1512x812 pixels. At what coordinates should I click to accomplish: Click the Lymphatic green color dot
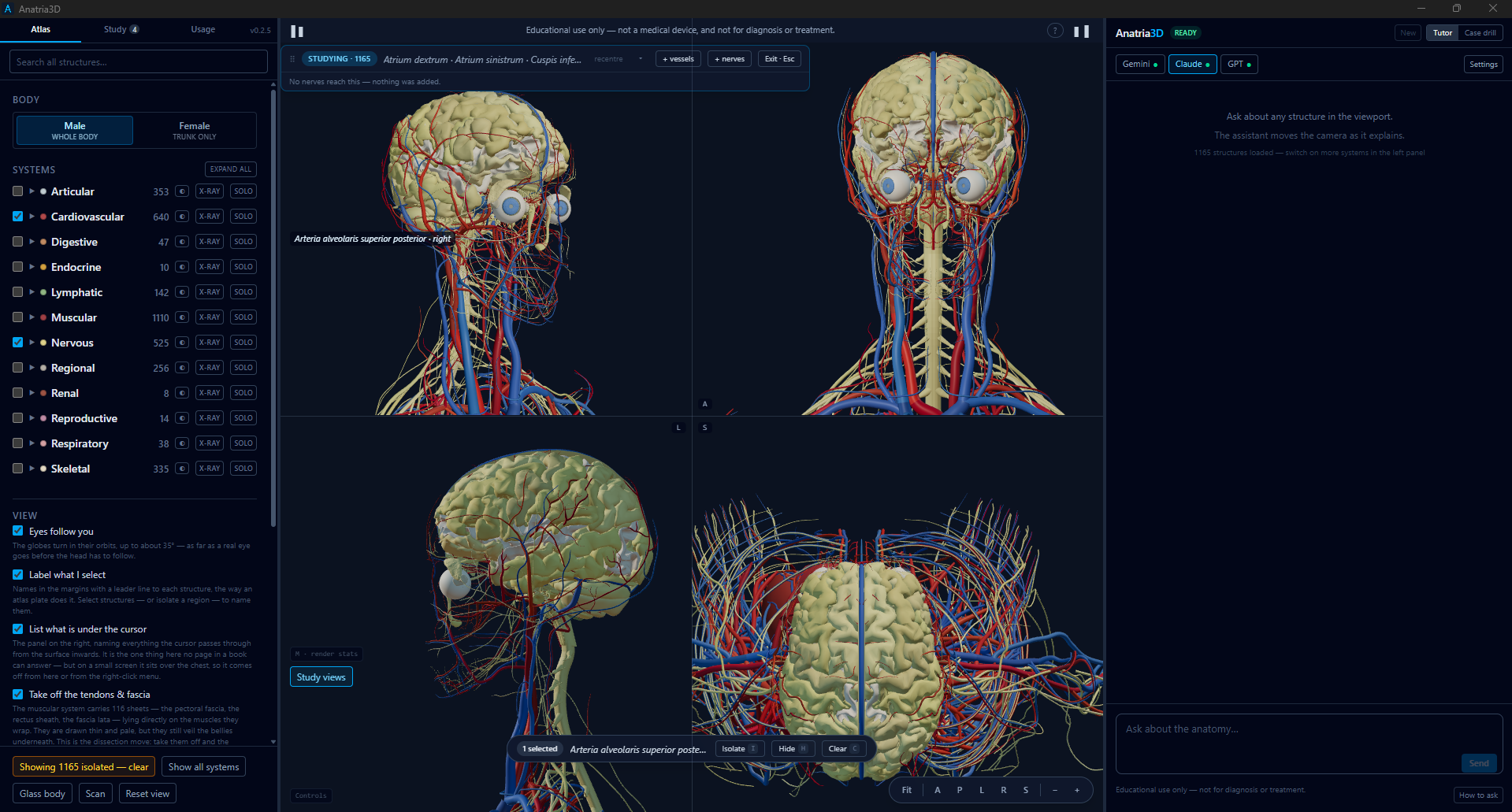(x=43, y=292)
